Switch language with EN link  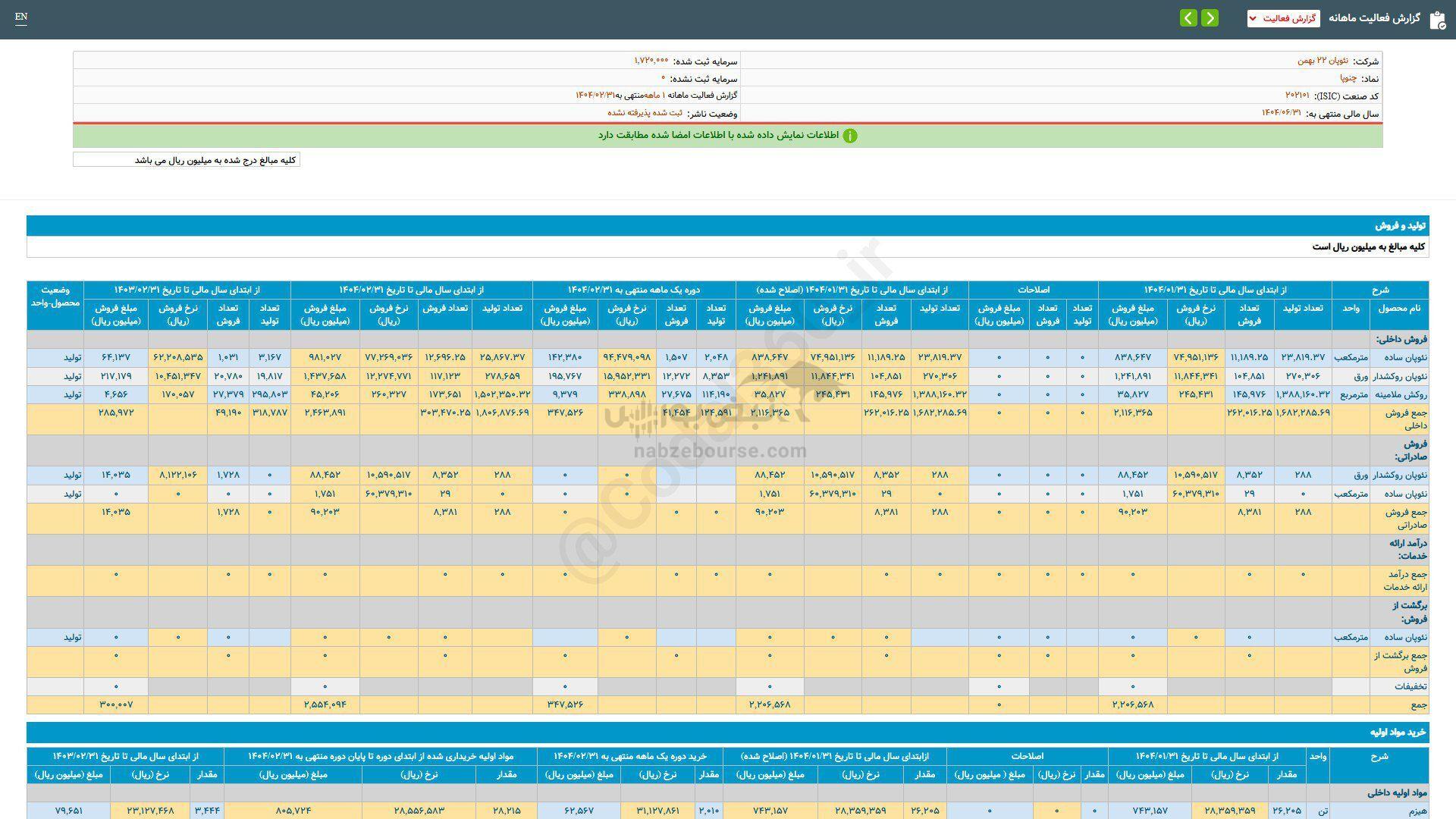tap(21, 17)
